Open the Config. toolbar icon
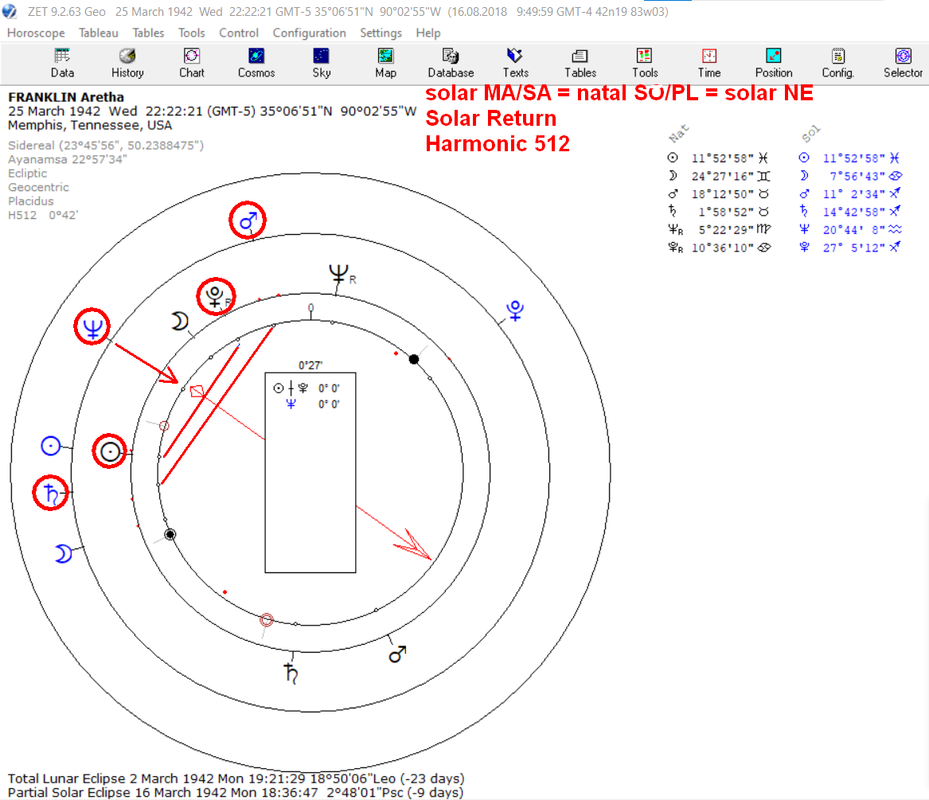This screenshot has width=929, height=800. pos(838,63)
